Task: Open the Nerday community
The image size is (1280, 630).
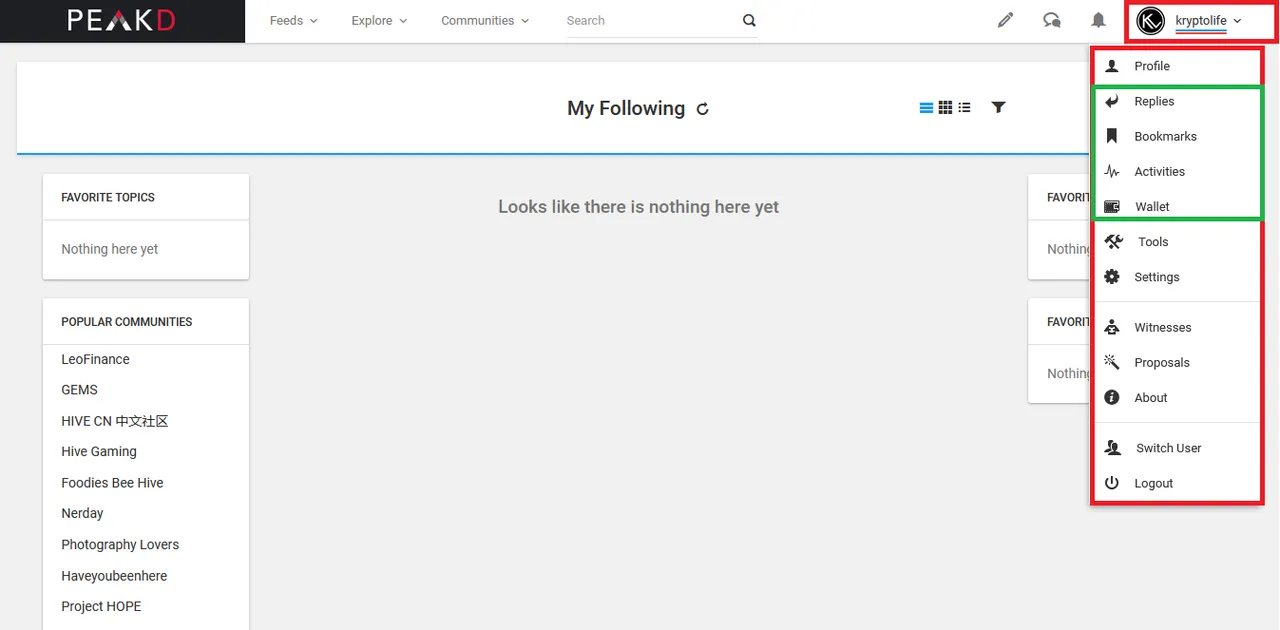Action: point(82,513)
